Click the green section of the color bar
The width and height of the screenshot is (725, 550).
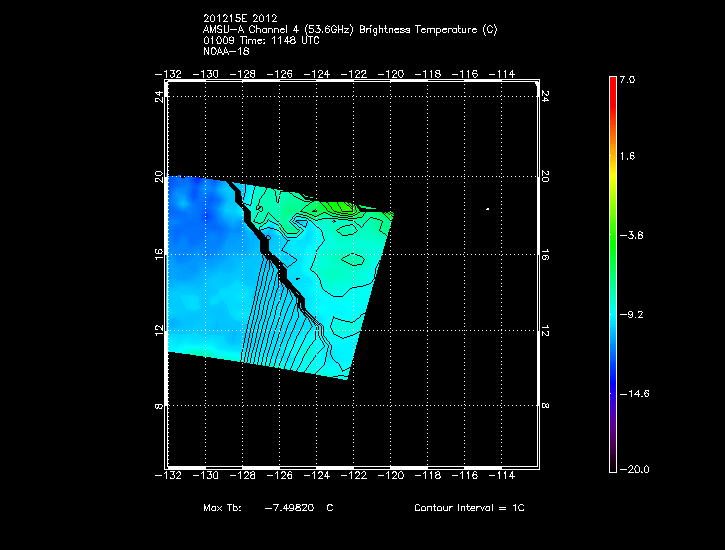(612, 250)
